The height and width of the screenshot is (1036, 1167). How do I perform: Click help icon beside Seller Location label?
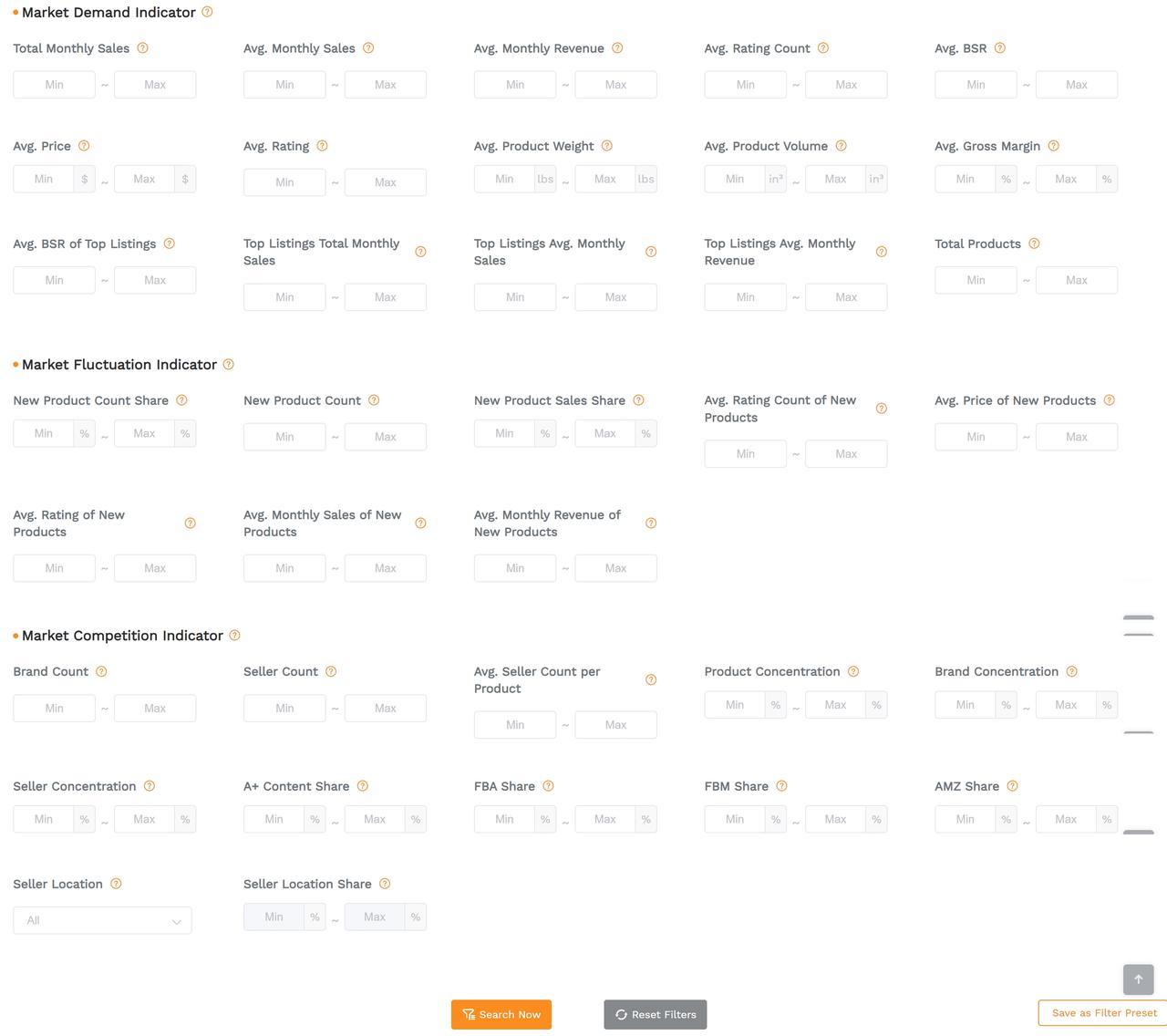pos(116,884)
